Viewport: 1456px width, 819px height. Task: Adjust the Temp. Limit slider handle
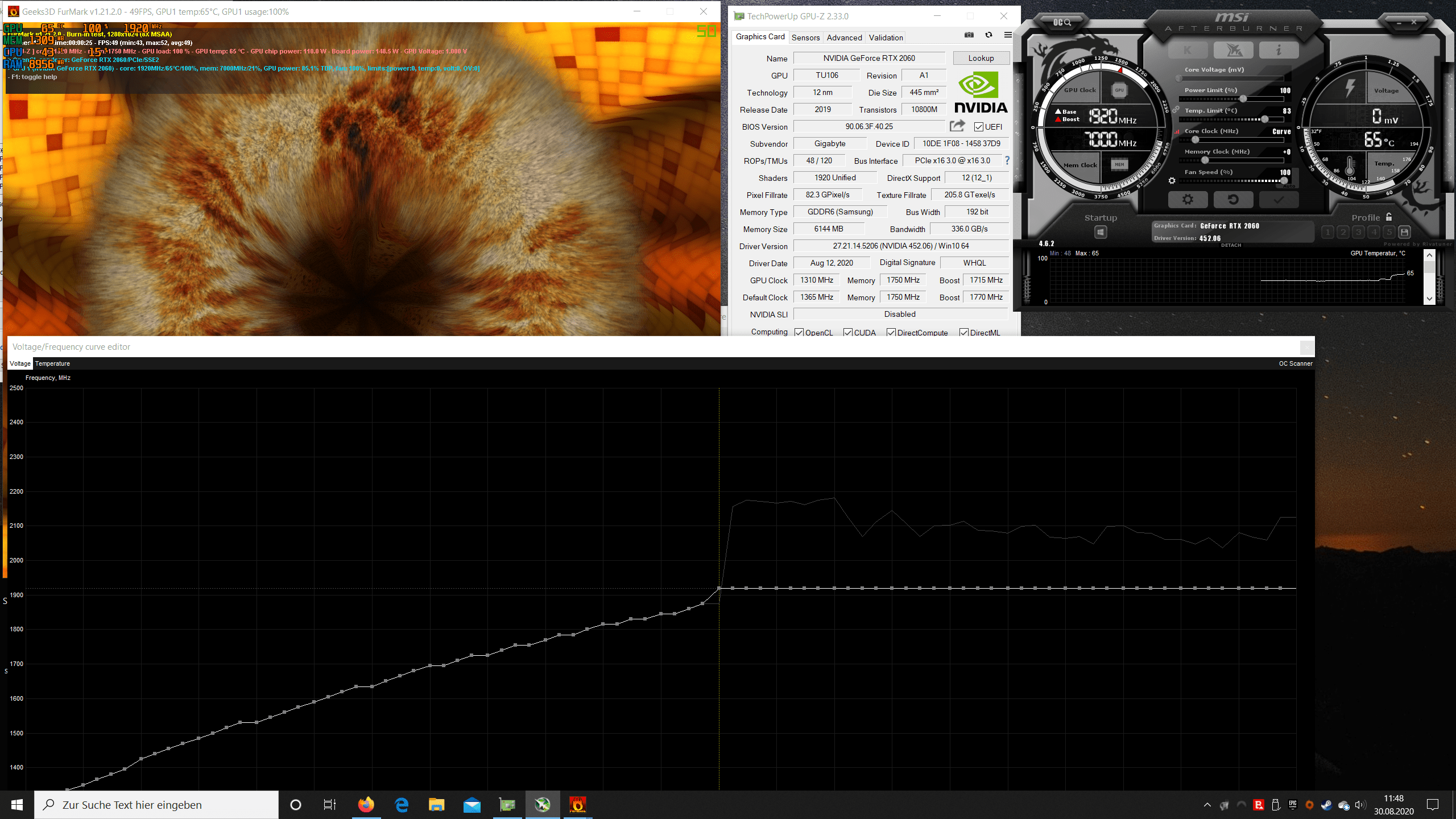[1265, 119]
